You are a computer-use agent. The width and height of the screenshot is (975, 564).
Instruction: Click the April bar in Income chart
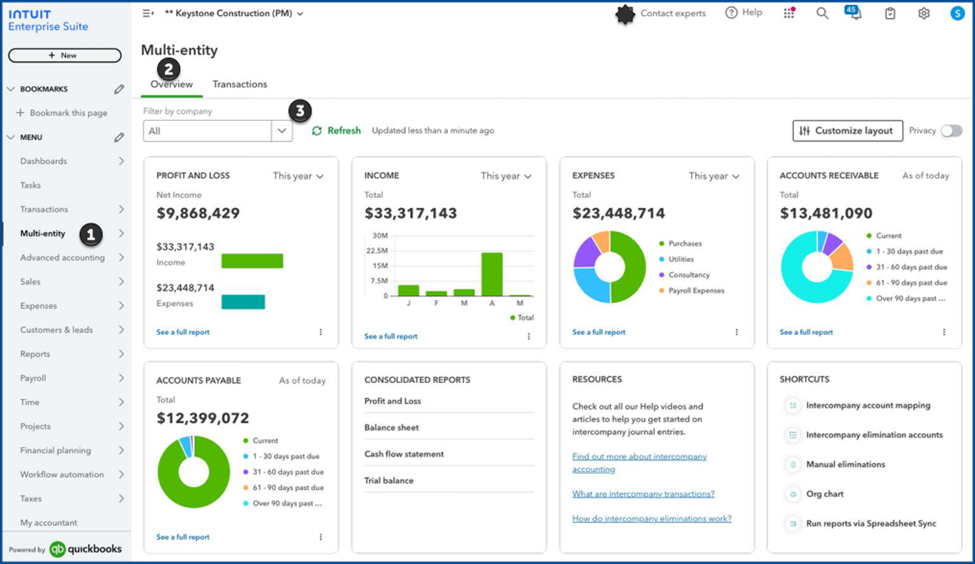click(x=492, y=274)
